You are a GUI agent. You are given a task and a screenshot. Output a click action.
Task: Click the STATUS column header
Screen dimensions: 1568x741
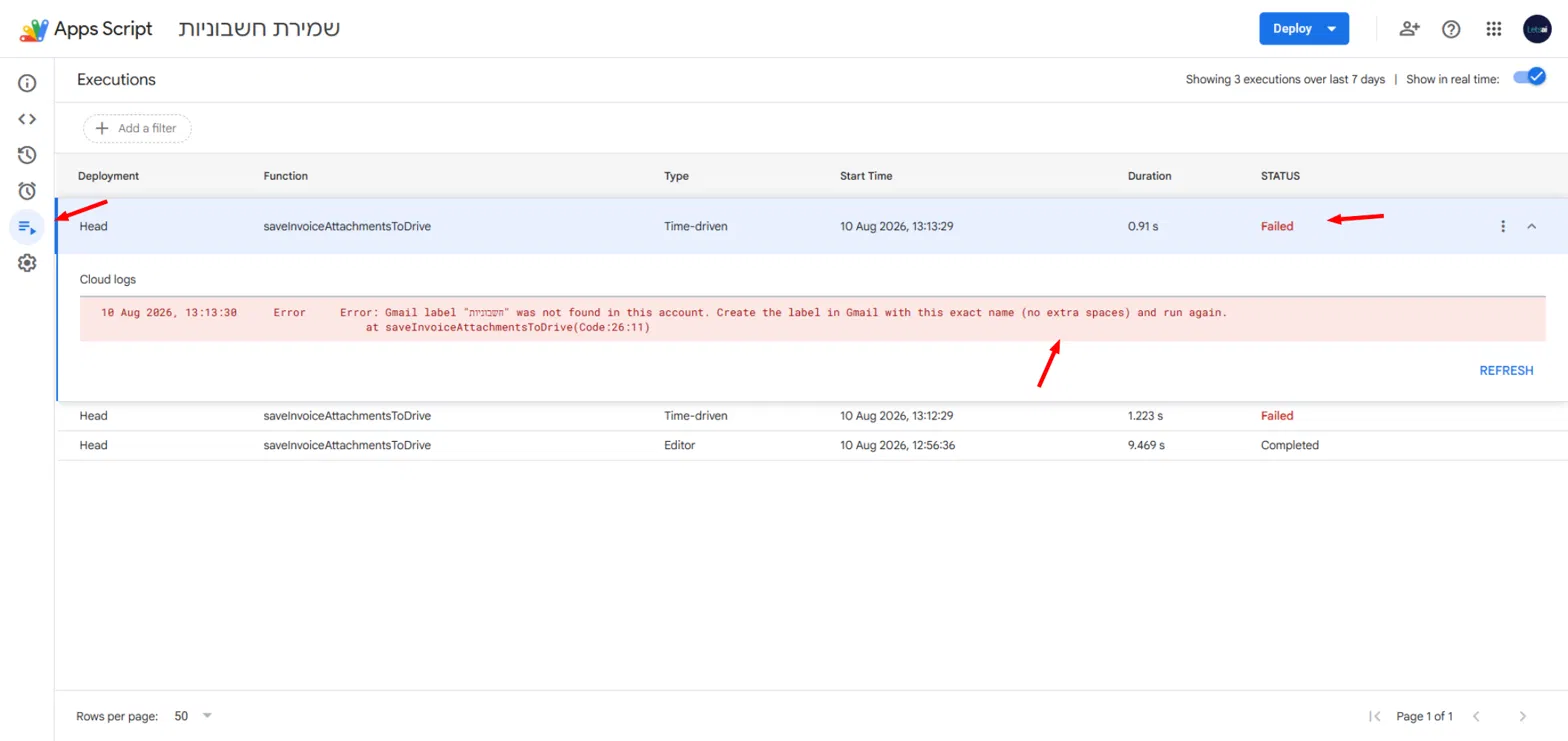coord(1280,176)
